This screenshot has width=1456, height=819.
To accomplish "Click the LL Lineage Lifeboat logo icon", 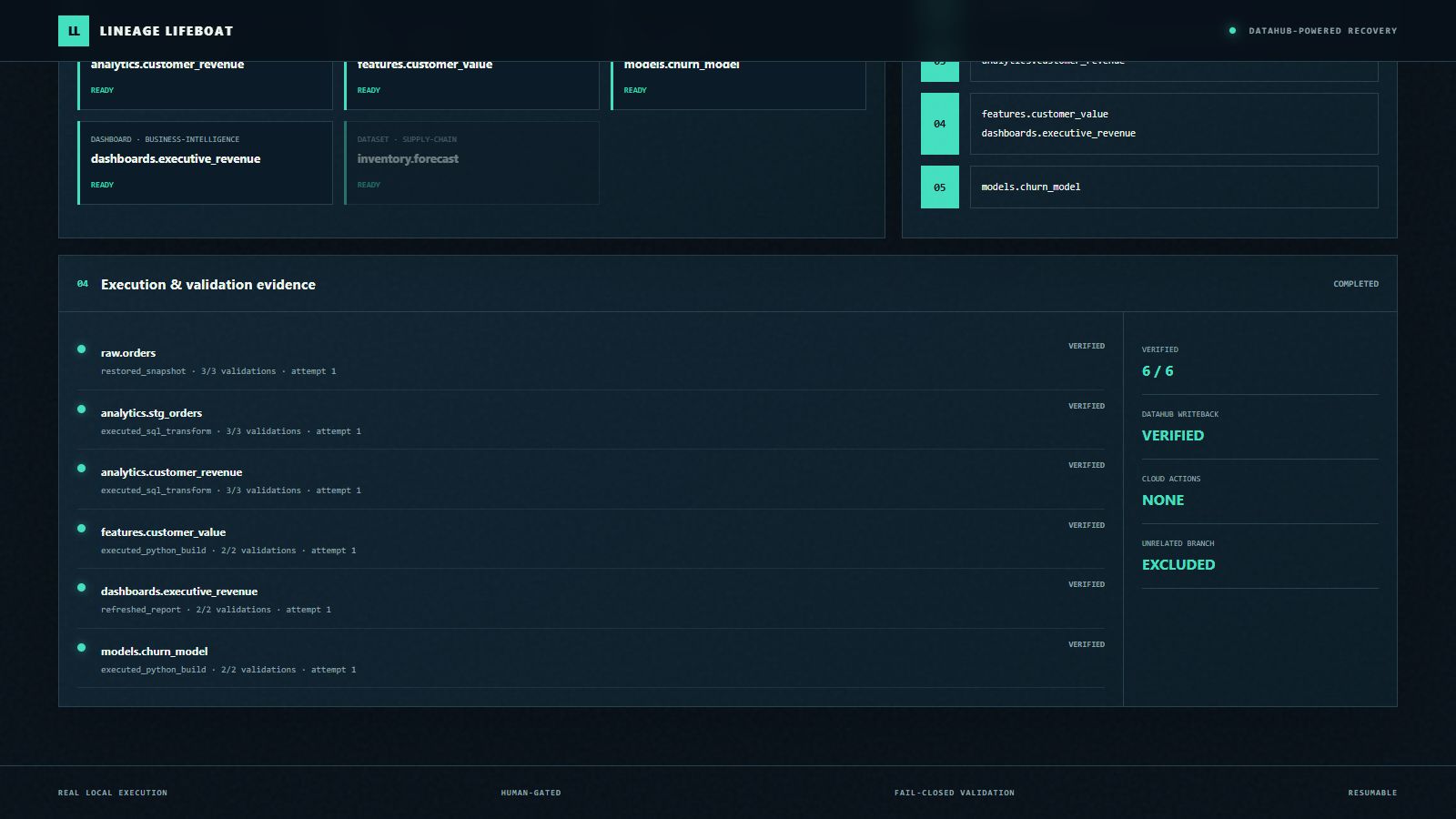I will tap(74, 31).
